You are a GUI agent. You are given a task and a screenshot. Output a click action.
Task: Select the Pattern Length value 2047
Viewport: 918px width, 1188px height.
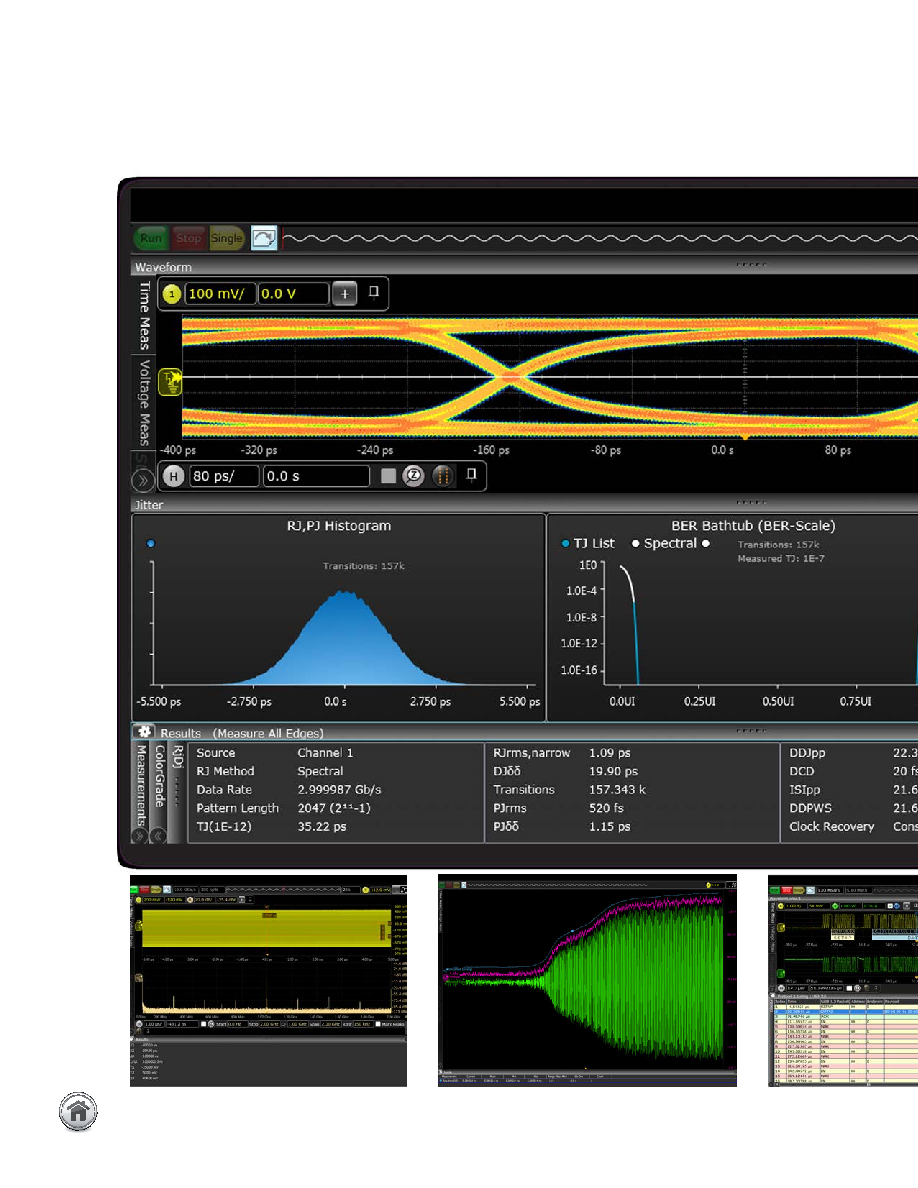(334, 808)
